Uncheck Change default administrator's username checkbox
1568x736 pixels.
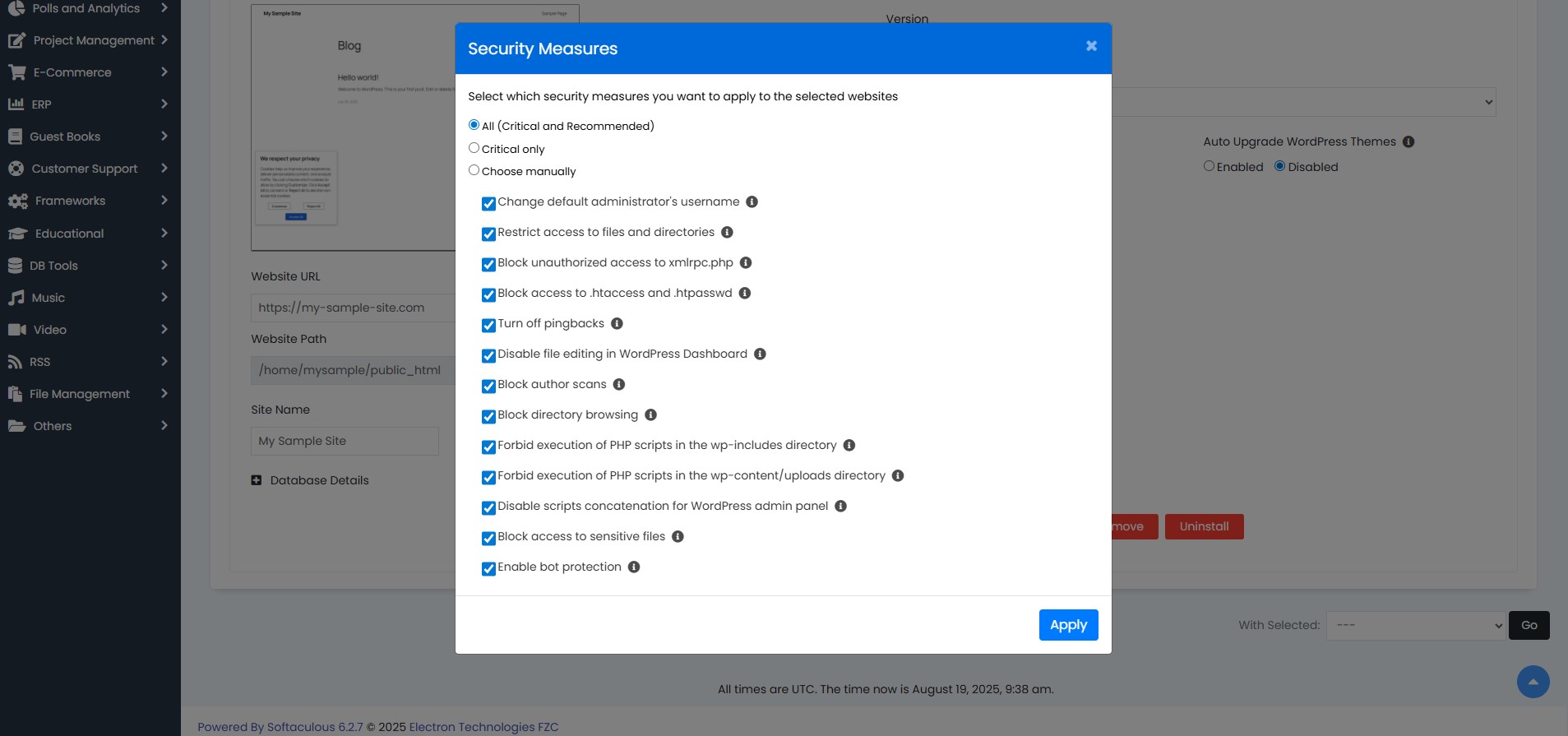click(x=488, y=203)
